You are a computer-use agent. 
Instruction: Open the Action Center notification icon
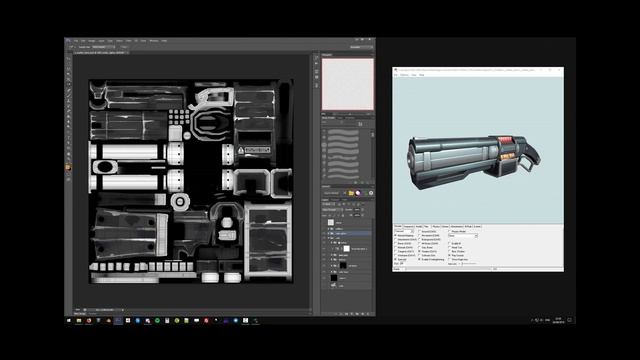569,320
